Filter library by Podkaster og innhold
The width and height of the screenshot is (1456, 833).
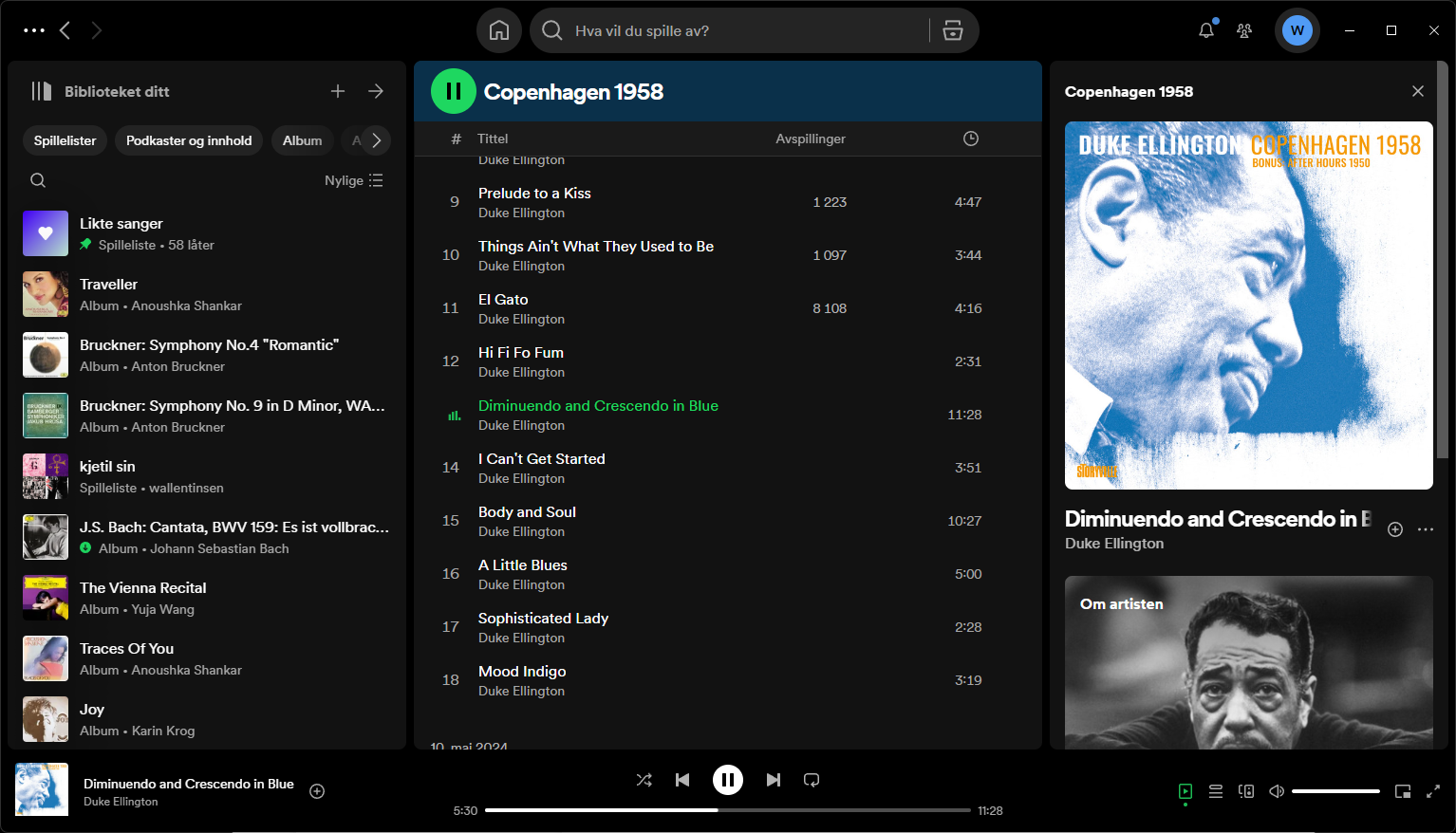(189, 140)
